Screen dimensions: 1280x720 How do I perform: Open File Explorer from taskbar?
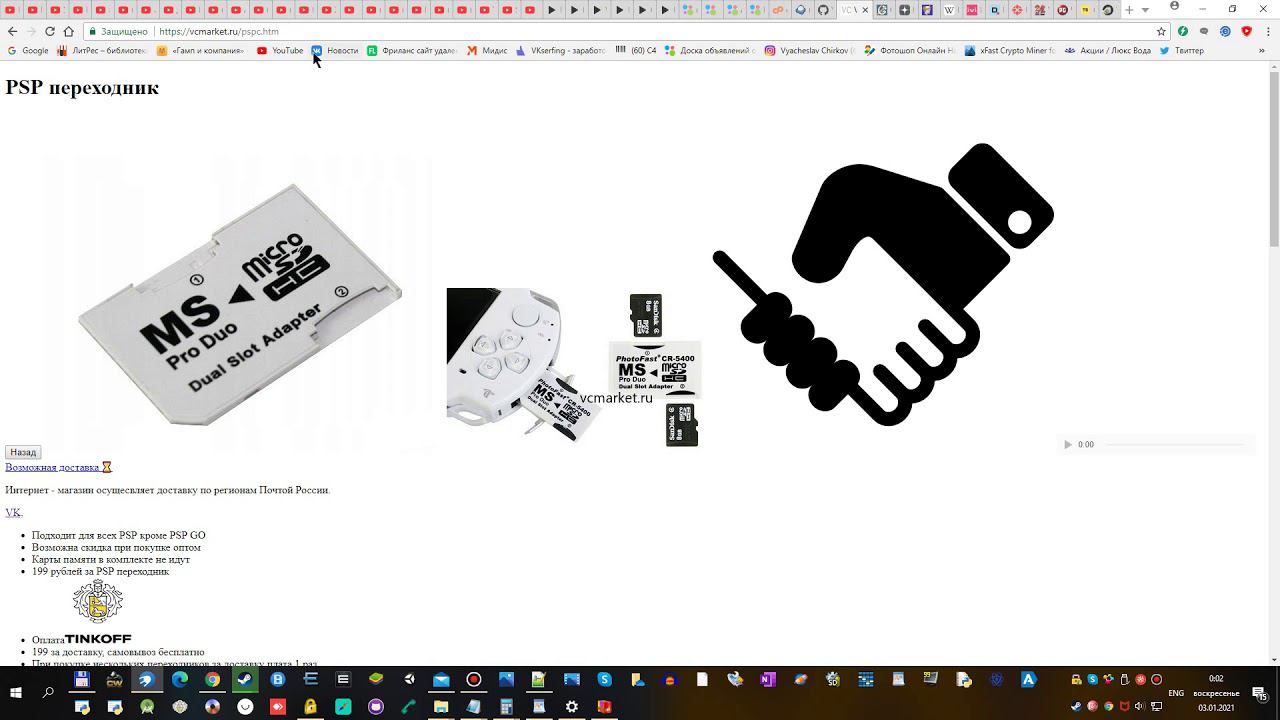click(441, 706)
